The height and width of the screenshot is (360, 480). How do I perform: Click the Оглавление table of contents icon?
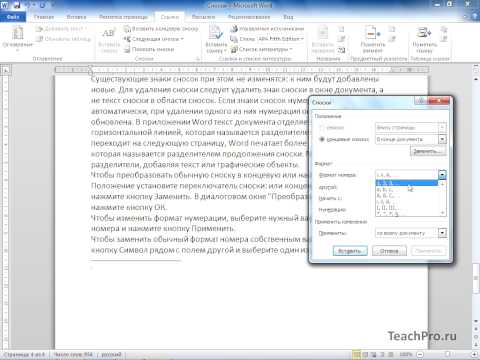click(x=18, y=38)
